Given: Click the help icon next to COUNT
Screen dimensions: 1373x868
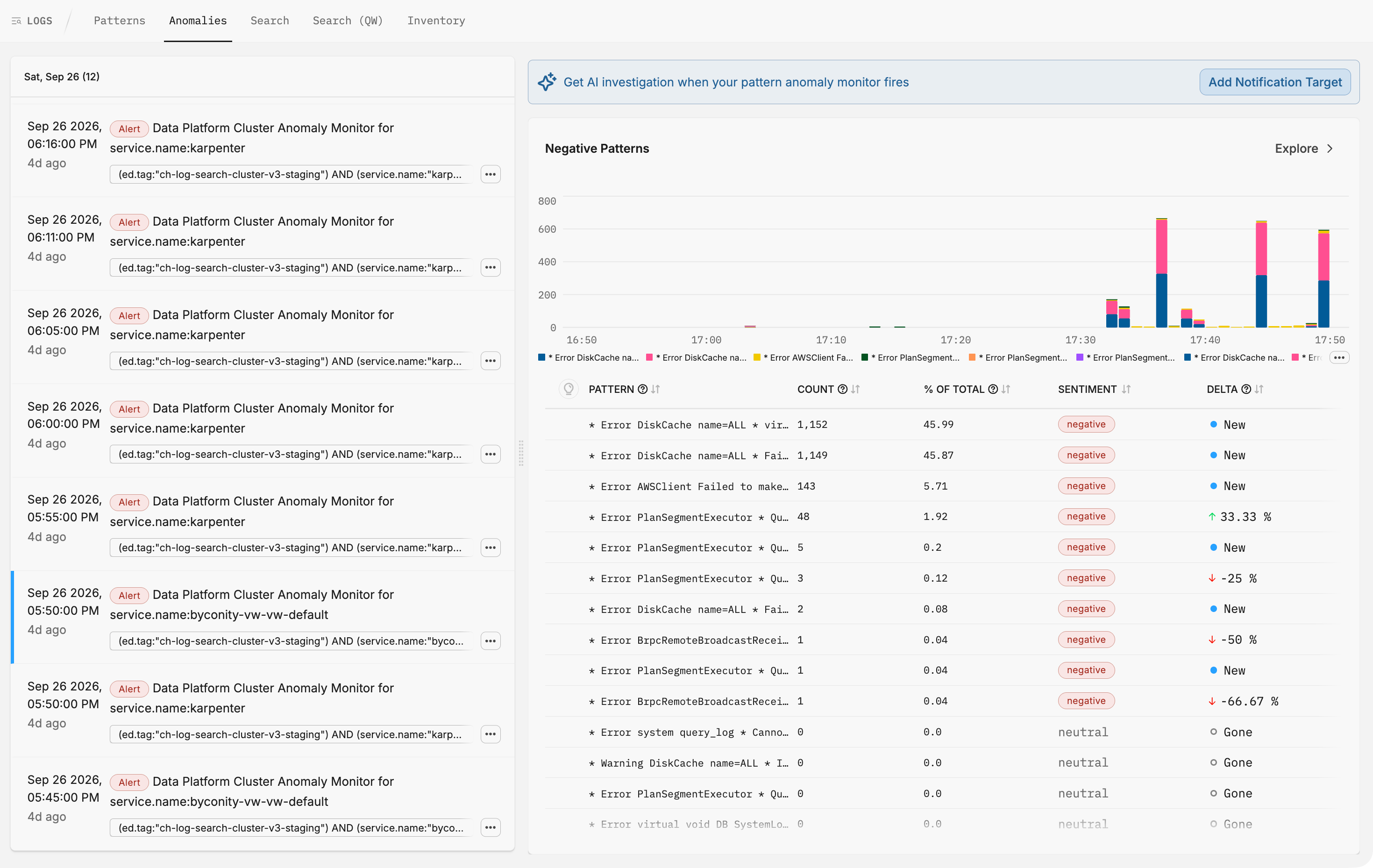Looking at the screenshot, I should pos(842,389).
